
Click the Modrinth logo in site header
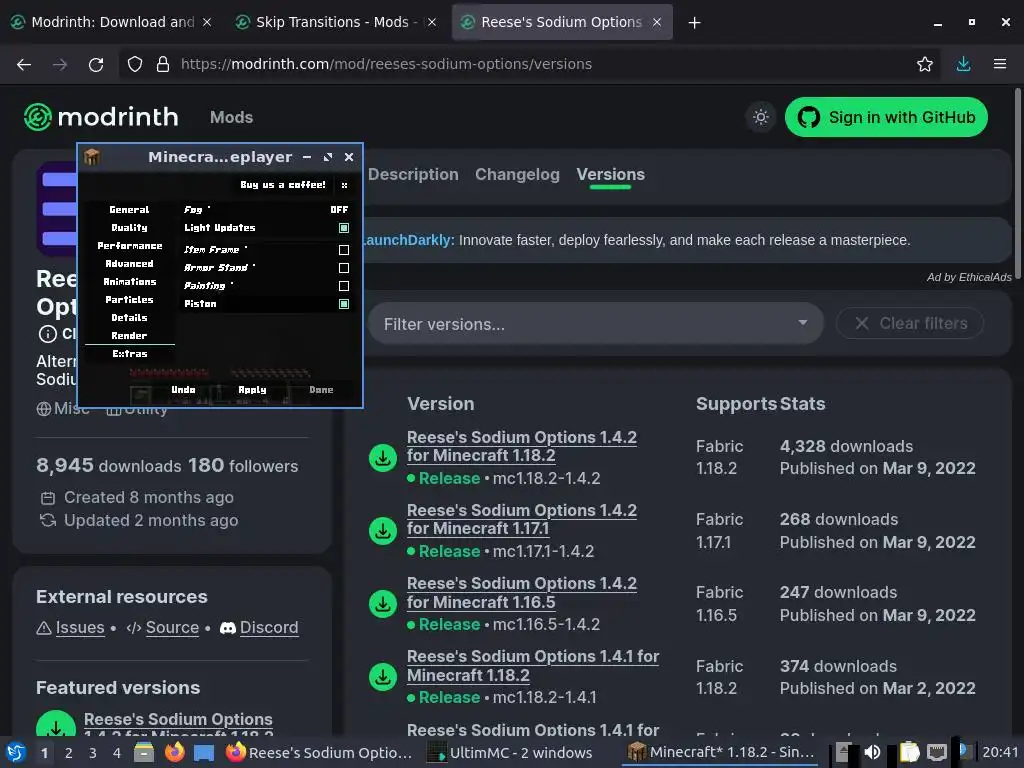tap(101, 117)
